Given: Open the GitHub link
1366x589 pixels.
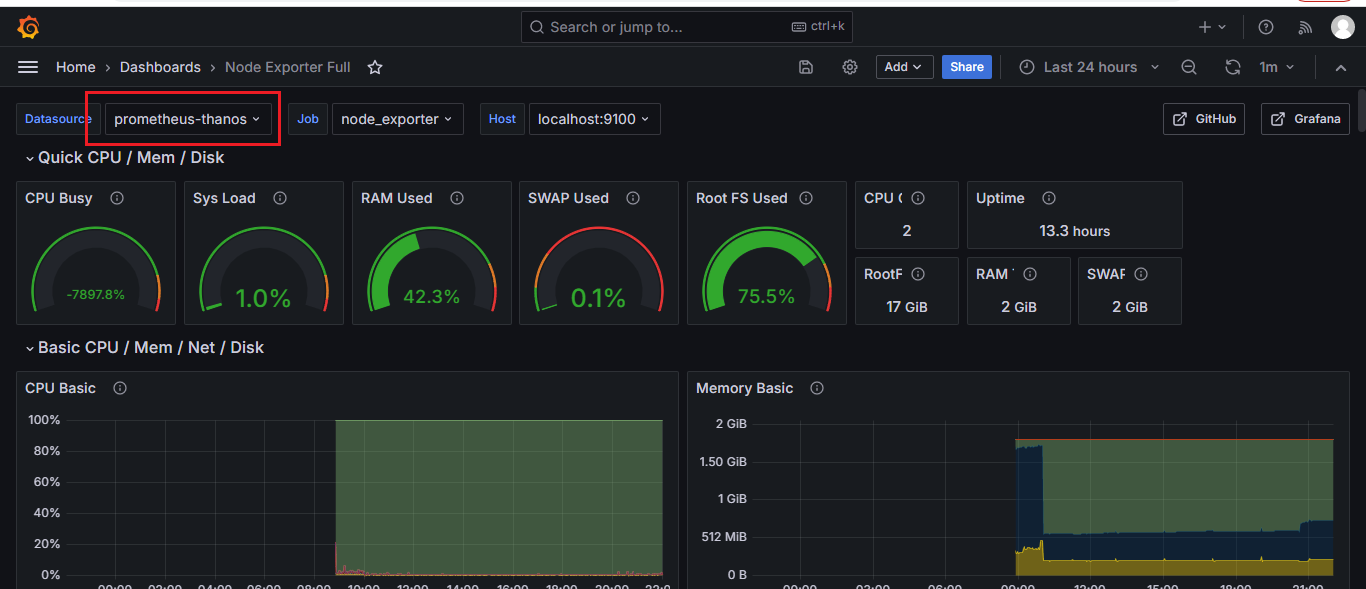Looking at the screenshot, I should (1204, 118).
